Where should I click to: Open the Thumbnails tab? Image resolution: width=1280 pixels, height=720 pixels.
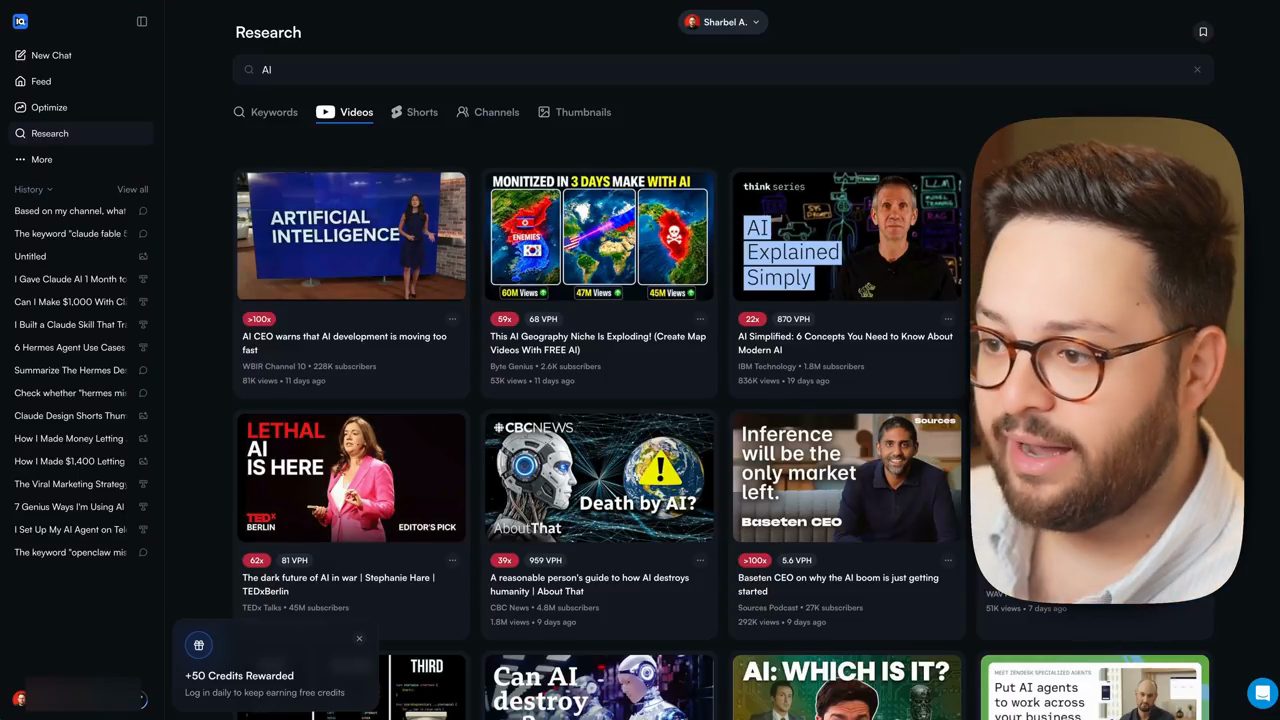pos(575,112)
